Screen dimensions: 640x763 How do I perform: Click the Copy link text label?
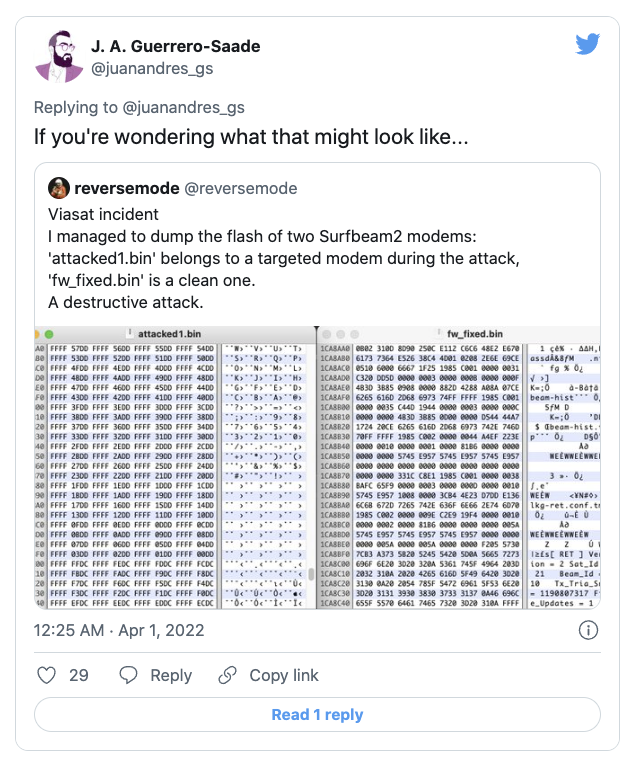(284, 676)
